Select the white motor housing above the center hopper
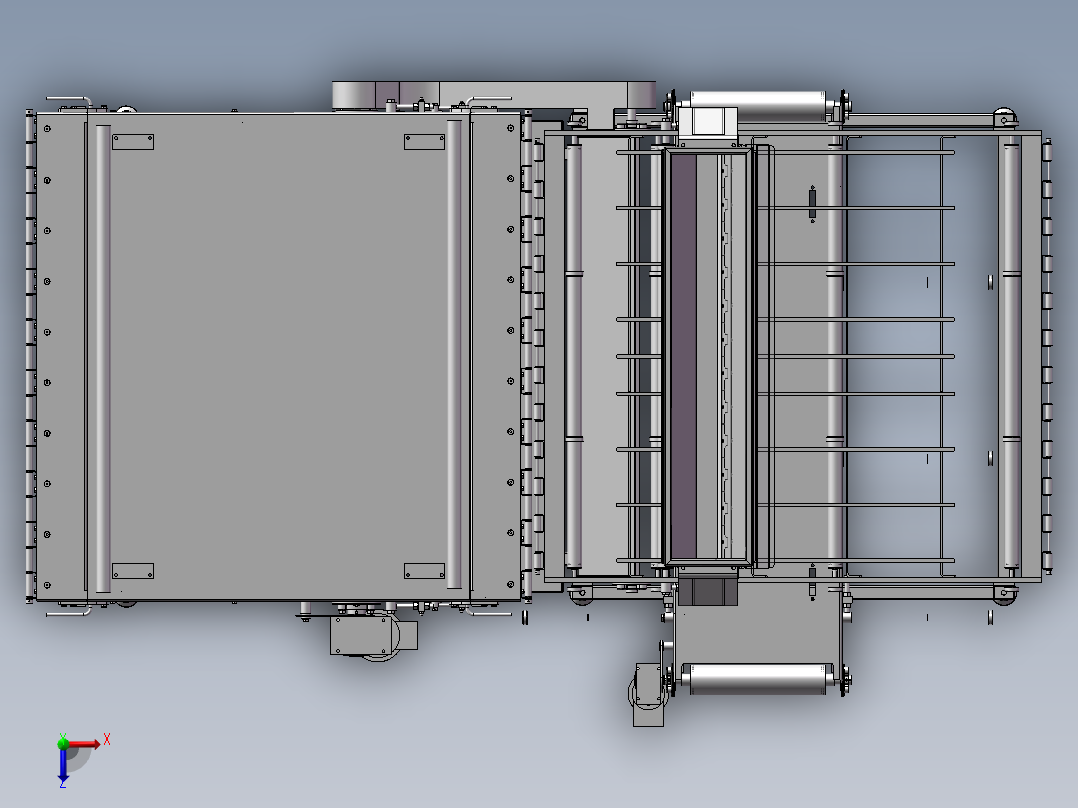 tap(708, 122)
